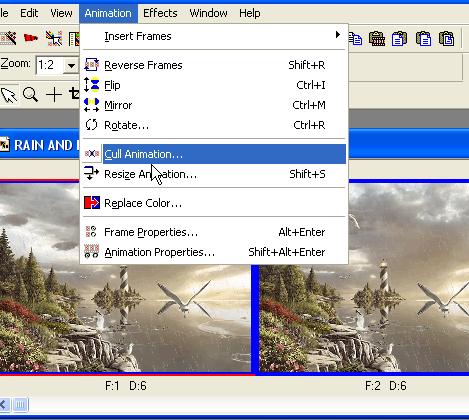The height and width of the screenshot is (420, 469).
Task: Click the horizontal scrollbar thumb
Action: click(20, 405)
